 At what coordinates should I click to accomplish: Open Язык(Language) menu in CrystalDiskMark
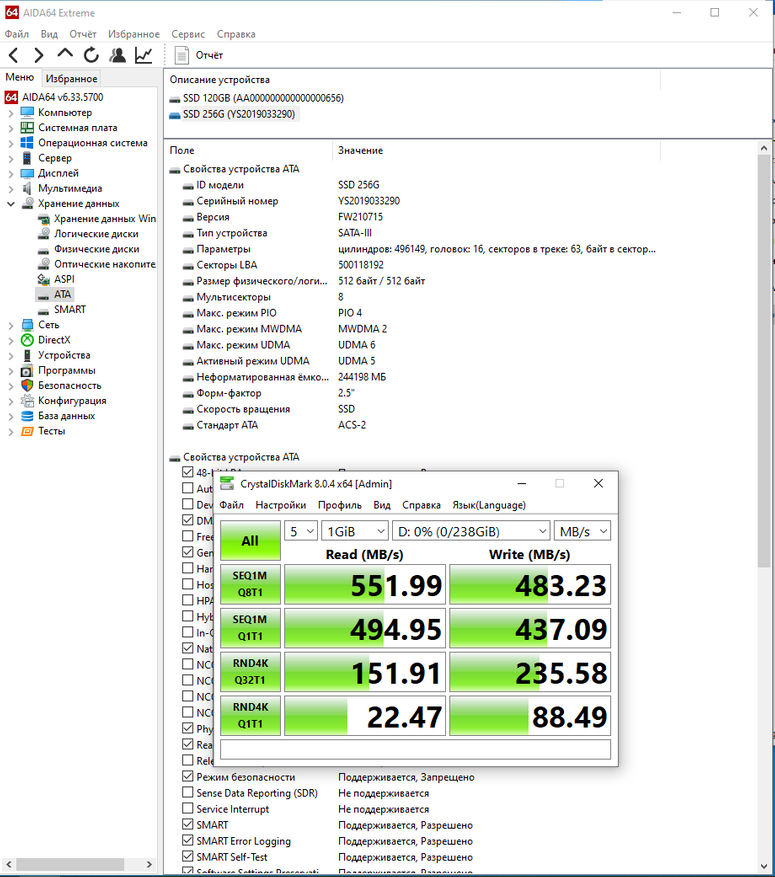489,505
